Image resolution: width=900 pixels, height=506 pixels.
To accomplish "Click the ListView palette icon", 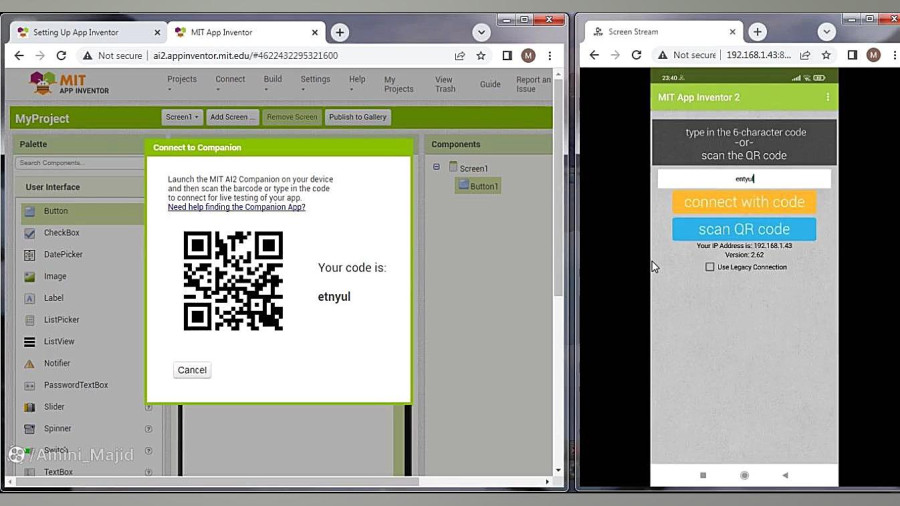I will click(29, 342).
